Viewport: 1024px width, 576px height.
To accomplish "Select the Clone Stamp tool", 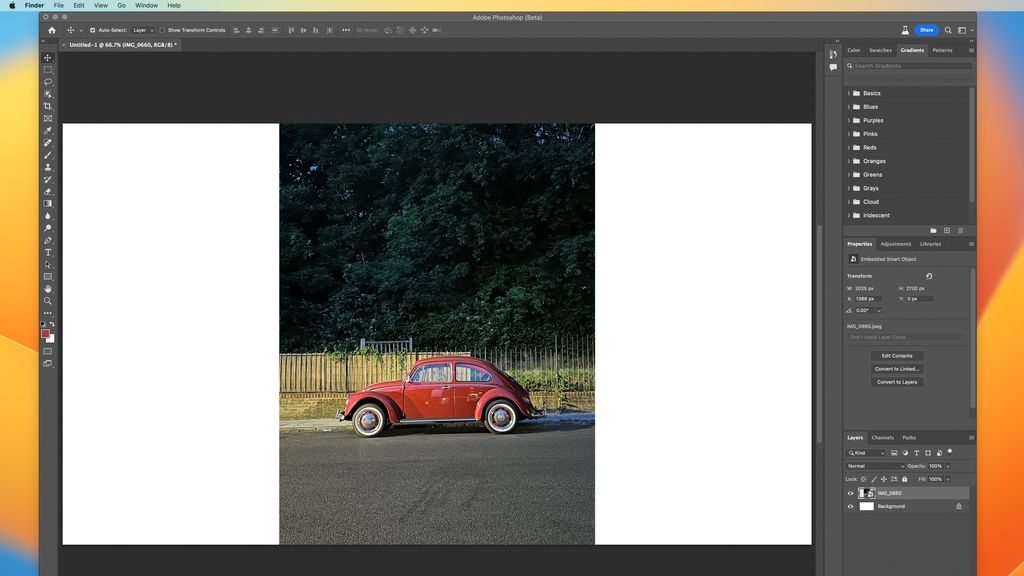I will tap(47, 167).
